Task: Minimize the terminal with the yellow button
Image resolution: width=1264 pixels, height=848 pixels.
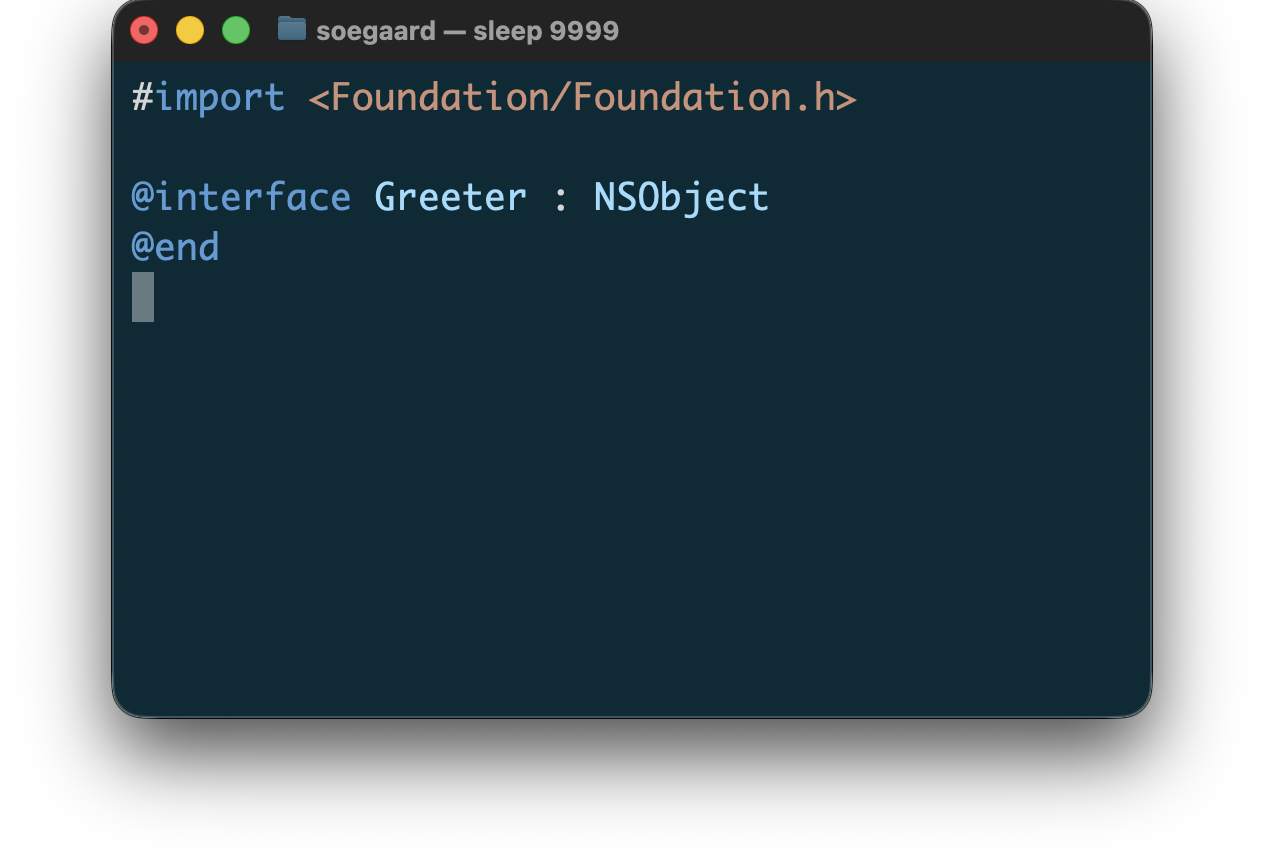Action: [190, 31]
